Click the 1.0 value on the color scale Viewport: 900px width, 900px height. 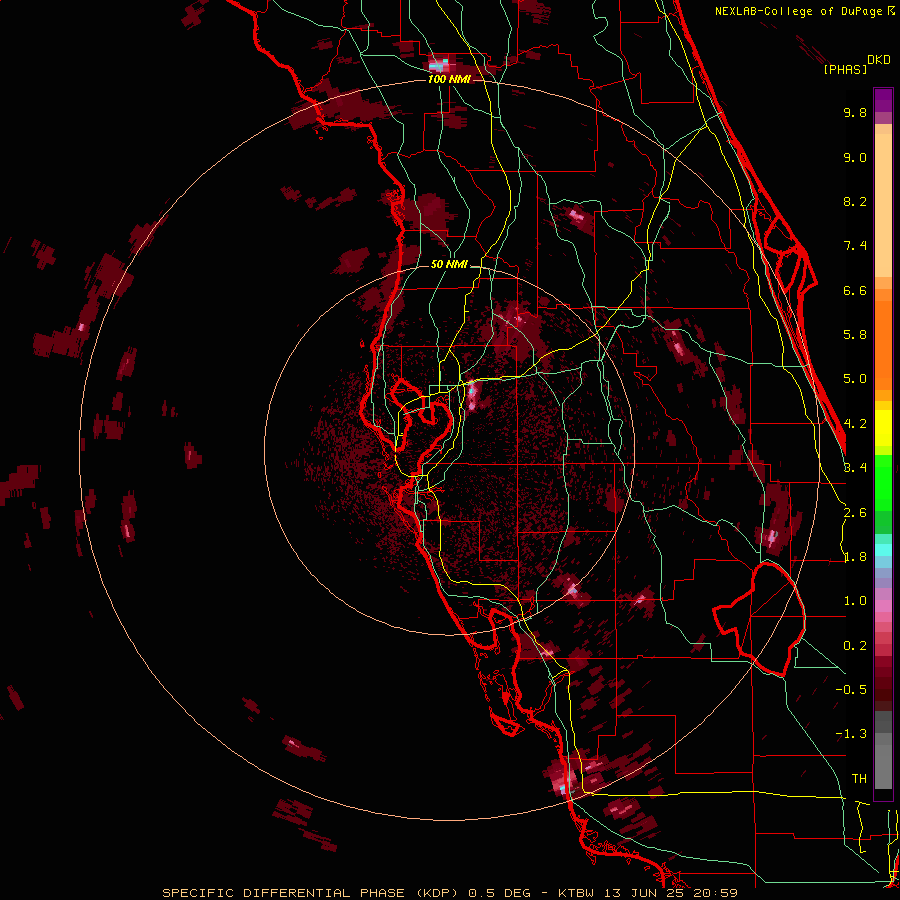[x=855, y=601]
